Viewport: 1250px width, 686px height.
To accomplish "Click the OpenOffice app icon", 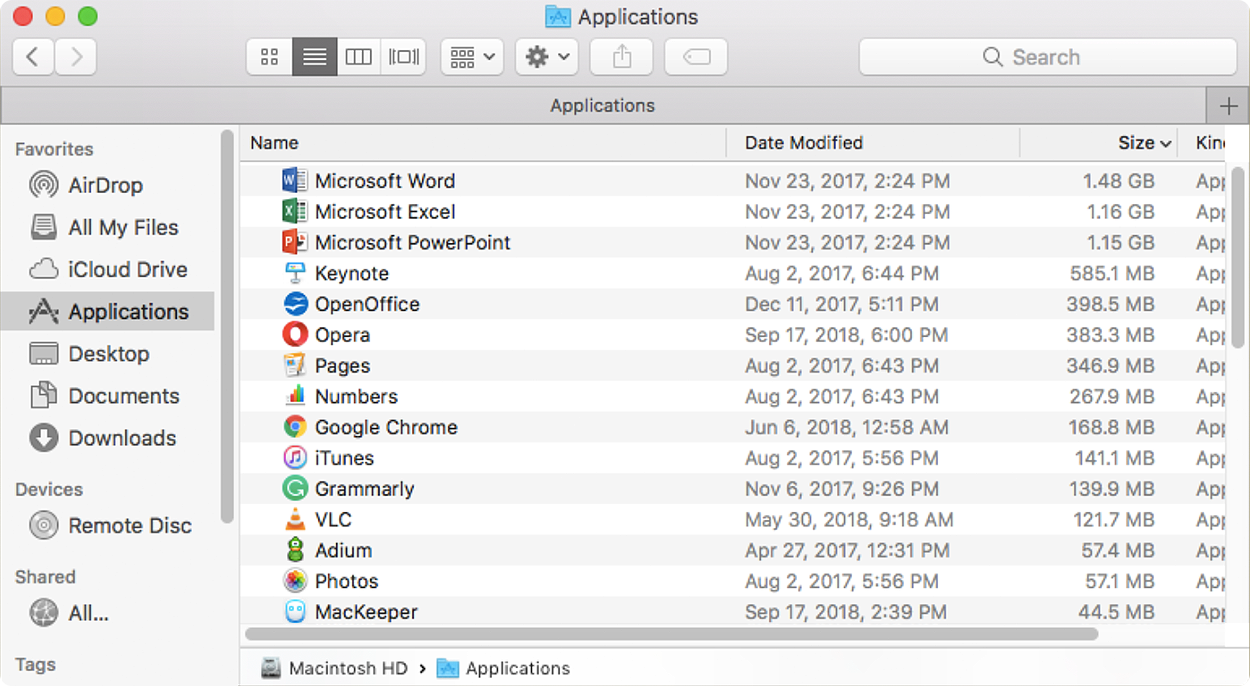I will click(294, 304).
